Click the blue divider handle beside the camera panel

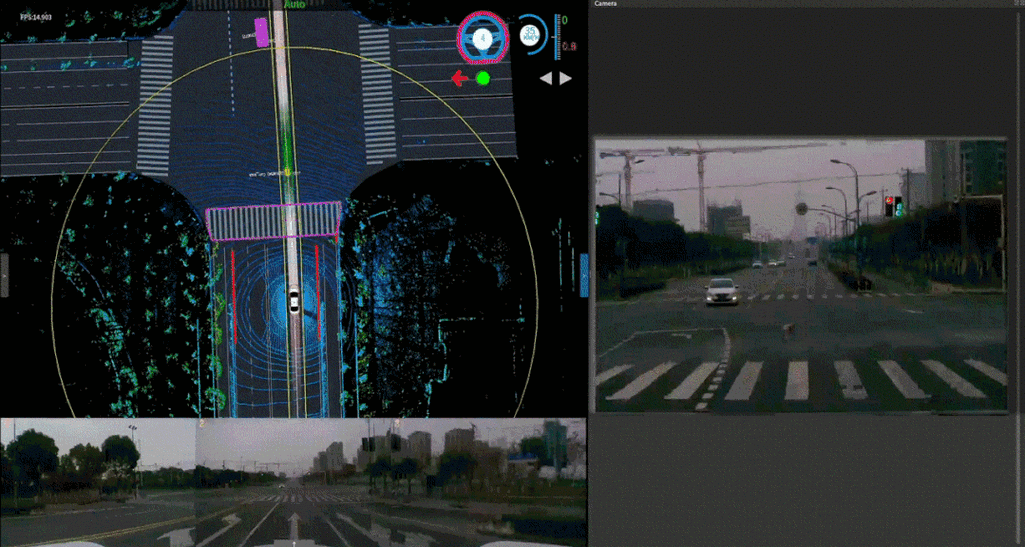[584, 275]
